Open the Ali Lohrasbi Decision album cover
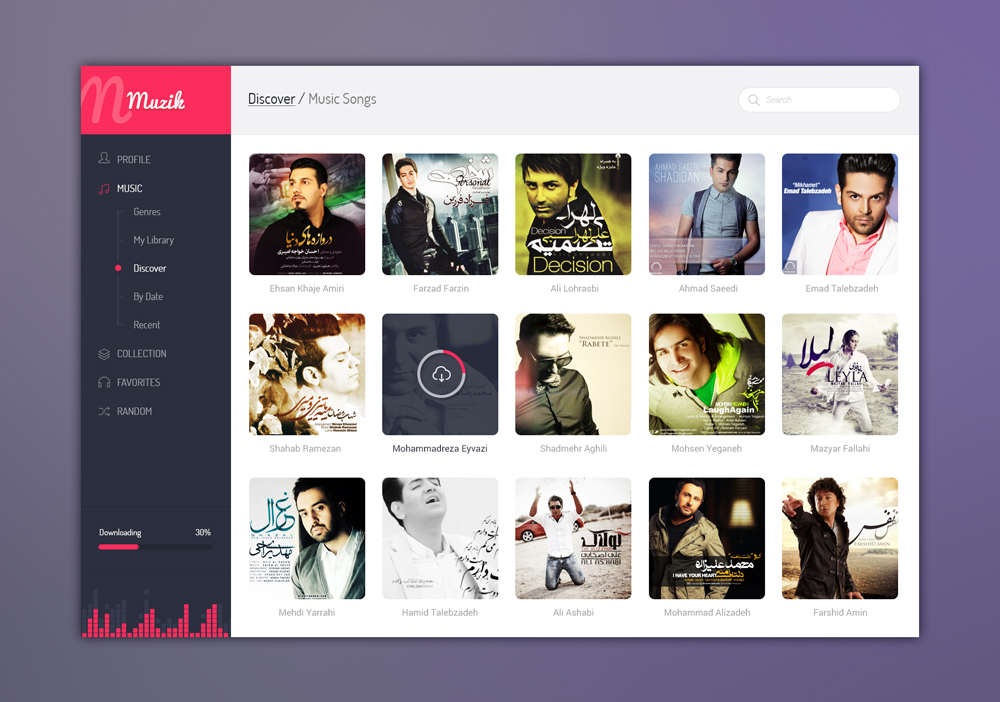The height and width of the screenshot is (702, 1000). [x=573, y=214]
